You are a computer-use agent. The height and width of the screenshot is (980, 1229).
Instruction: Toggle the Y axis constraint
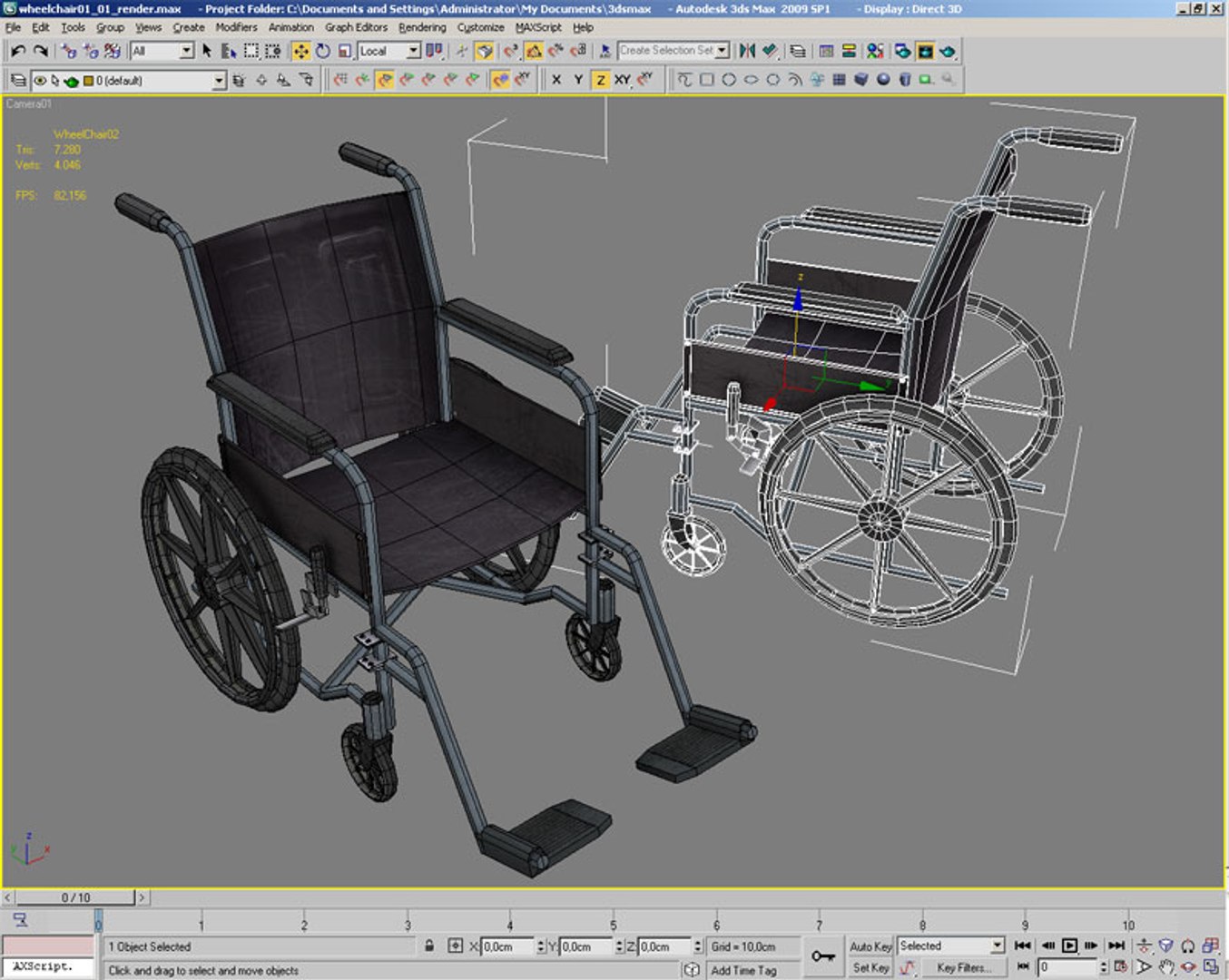click(578, 80)
